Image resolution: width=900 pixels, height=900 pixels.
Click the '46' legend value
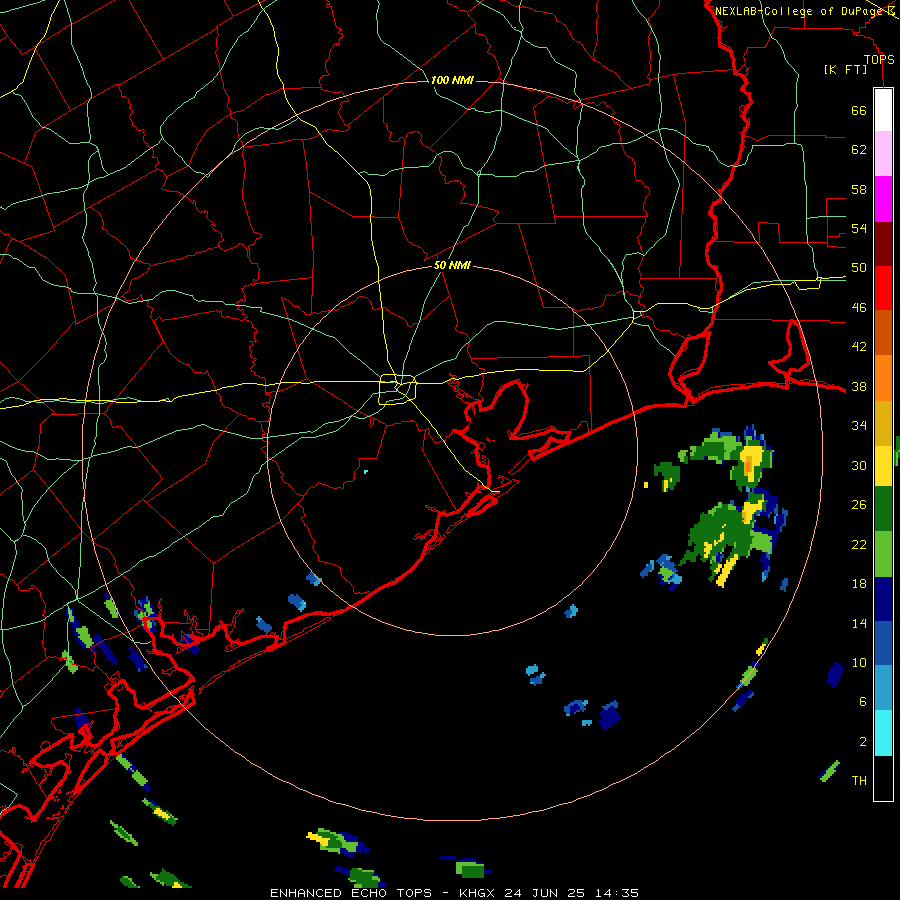tap(859, 308)
